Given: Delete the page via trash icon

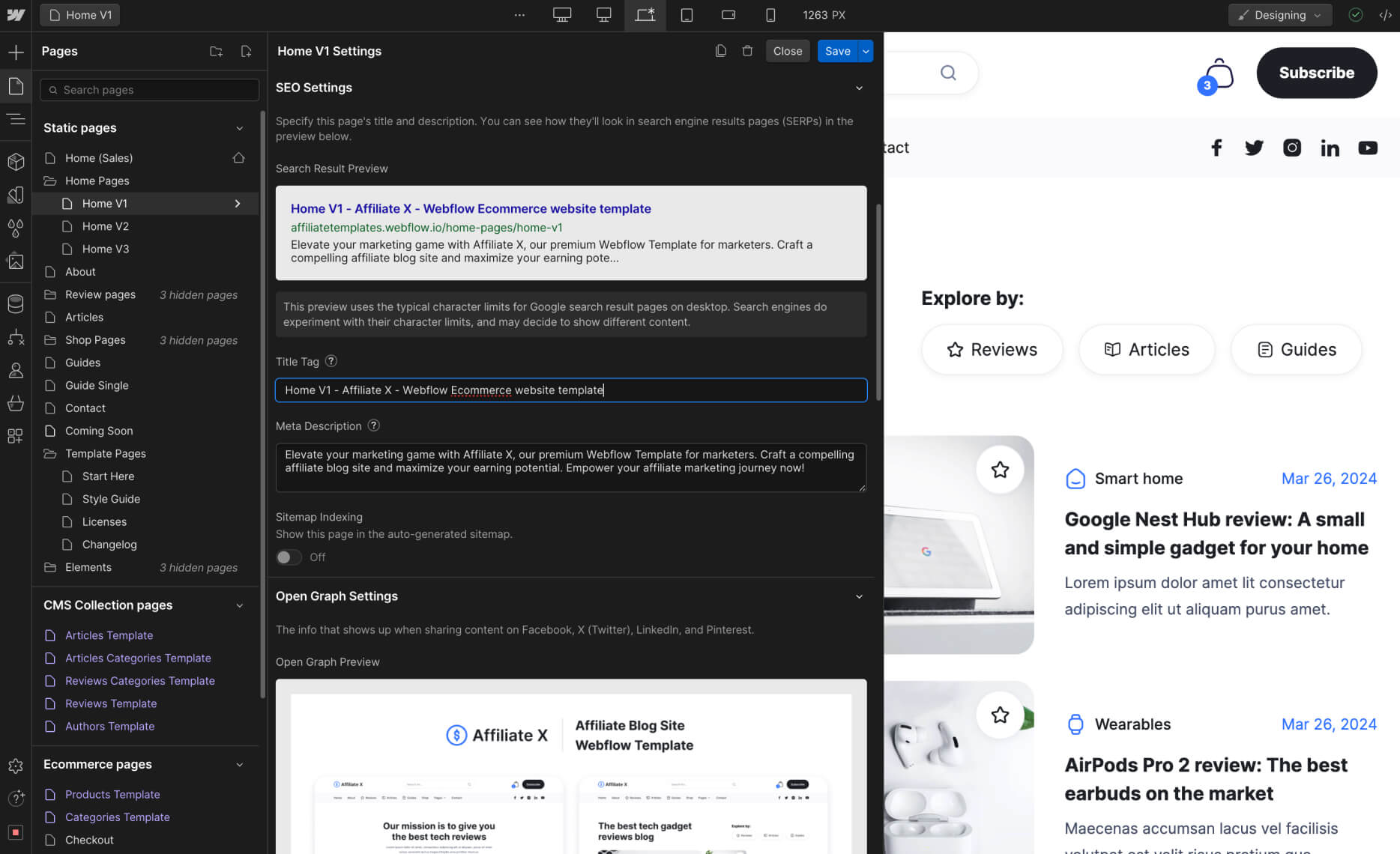Looking at the screenshot, I should [x=746, y=50].
